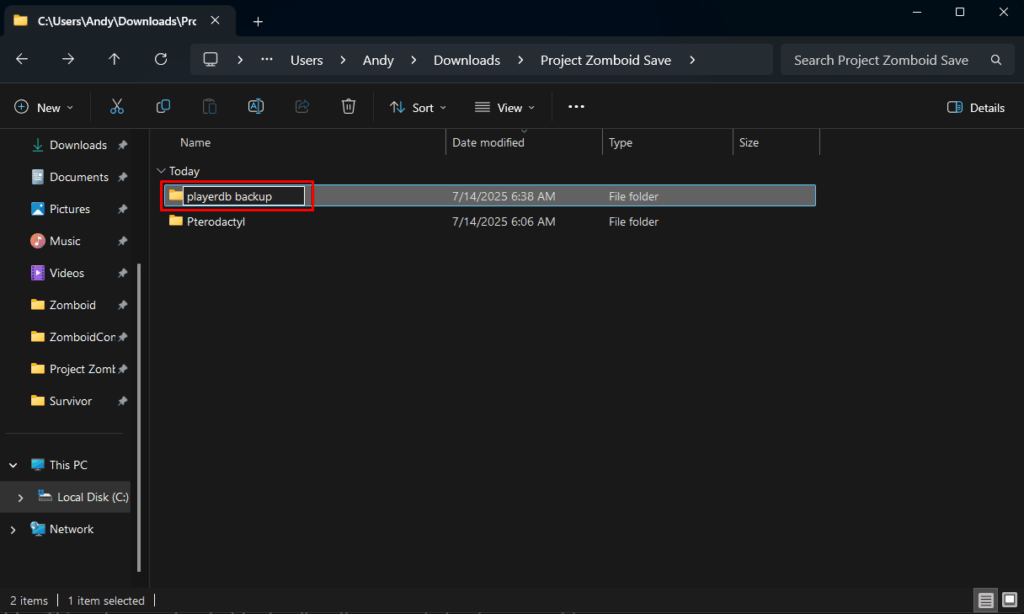1024x614 pixels.
Task: Open Music in the sidebar
Action: [65, 241]
